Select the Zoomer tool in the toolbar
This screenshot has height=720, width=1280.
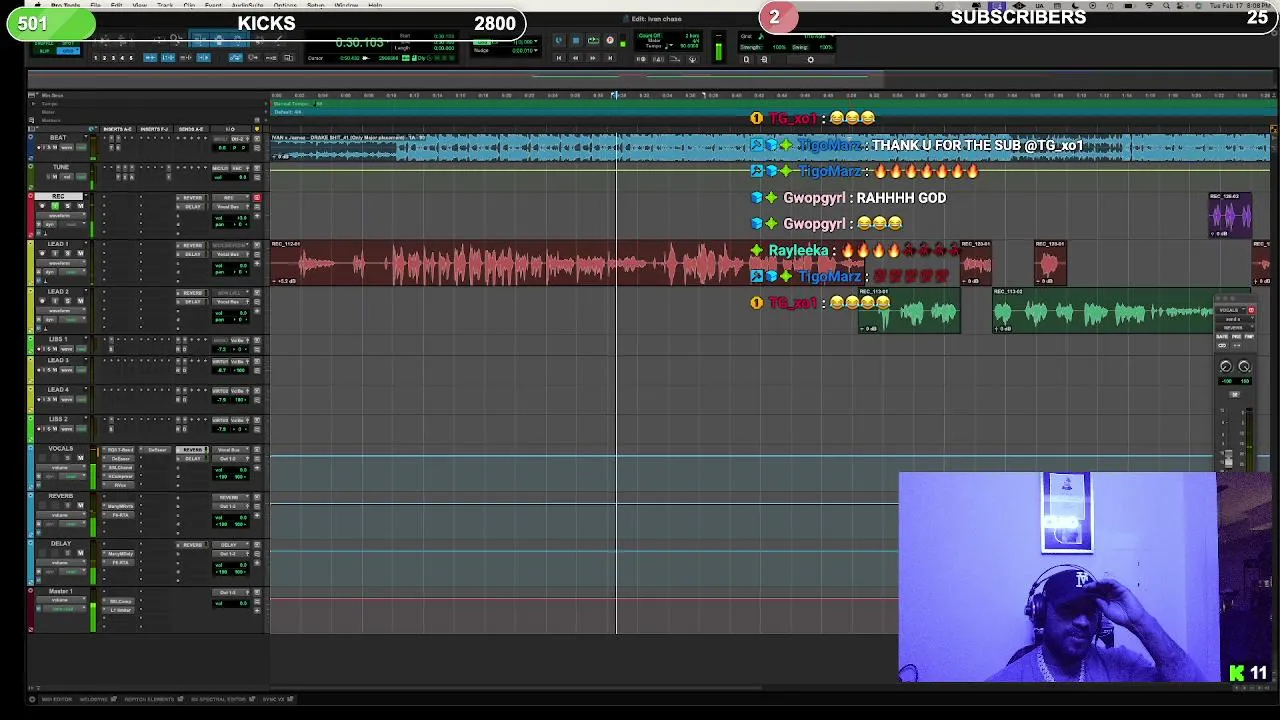click(175, 39)
